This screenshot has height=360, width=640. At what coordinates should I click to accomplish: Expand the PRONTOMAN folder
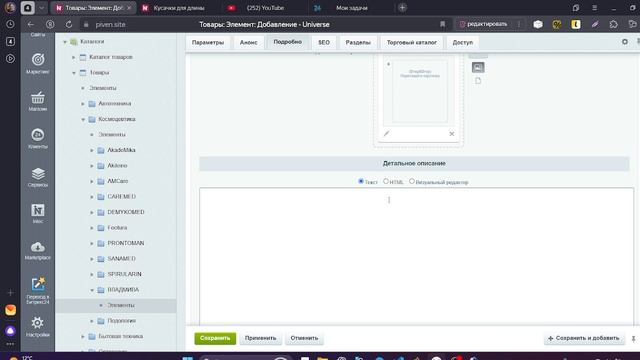[92, 243]
